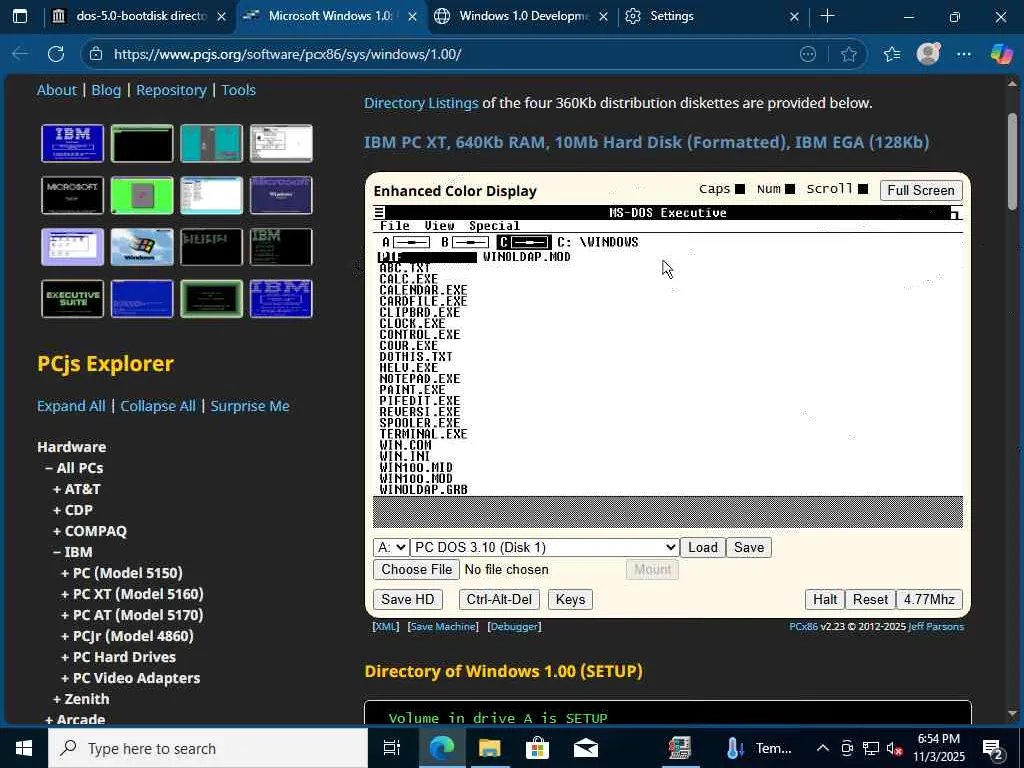Open notification center icon
This screenshot has width=1024, height=768.
pyautogui.click(x=993, y=749)
